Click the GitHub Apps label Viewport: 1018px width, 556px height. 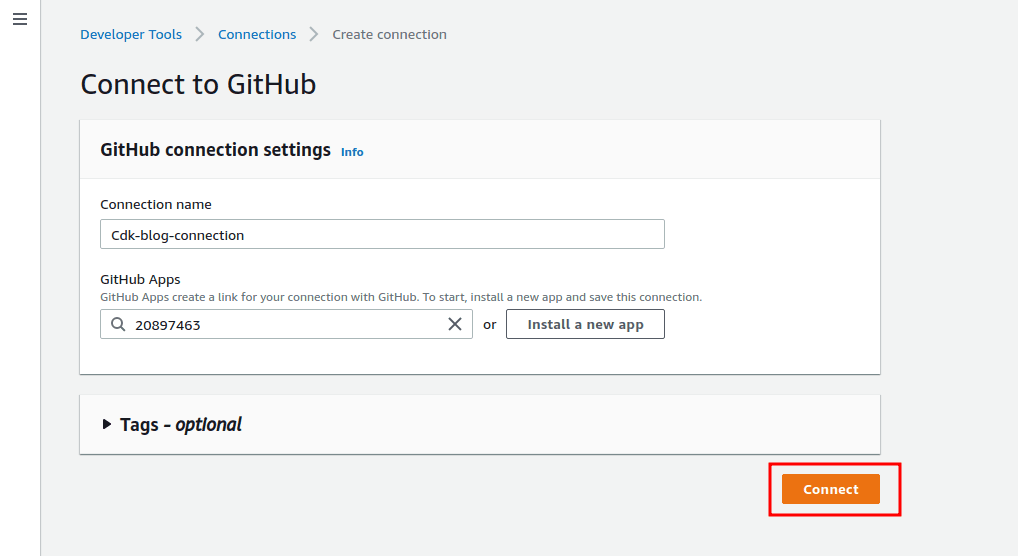140,279
